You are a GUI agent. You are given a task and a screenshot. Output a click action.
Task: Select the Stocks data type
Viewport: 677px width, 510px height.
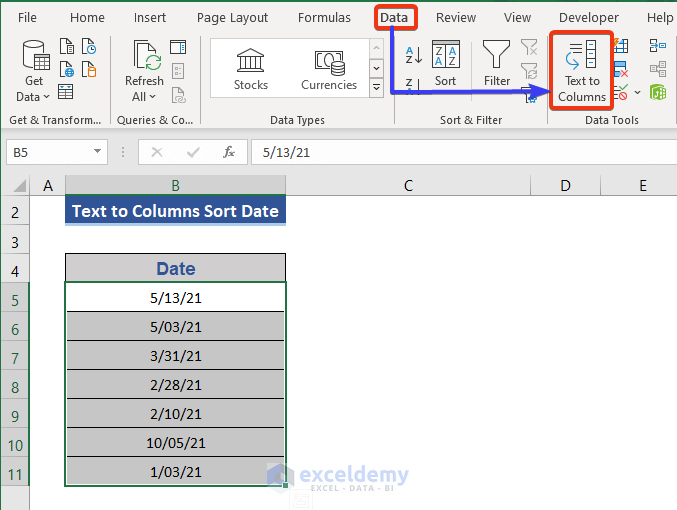pyautogui.click(x=250, y=69)
